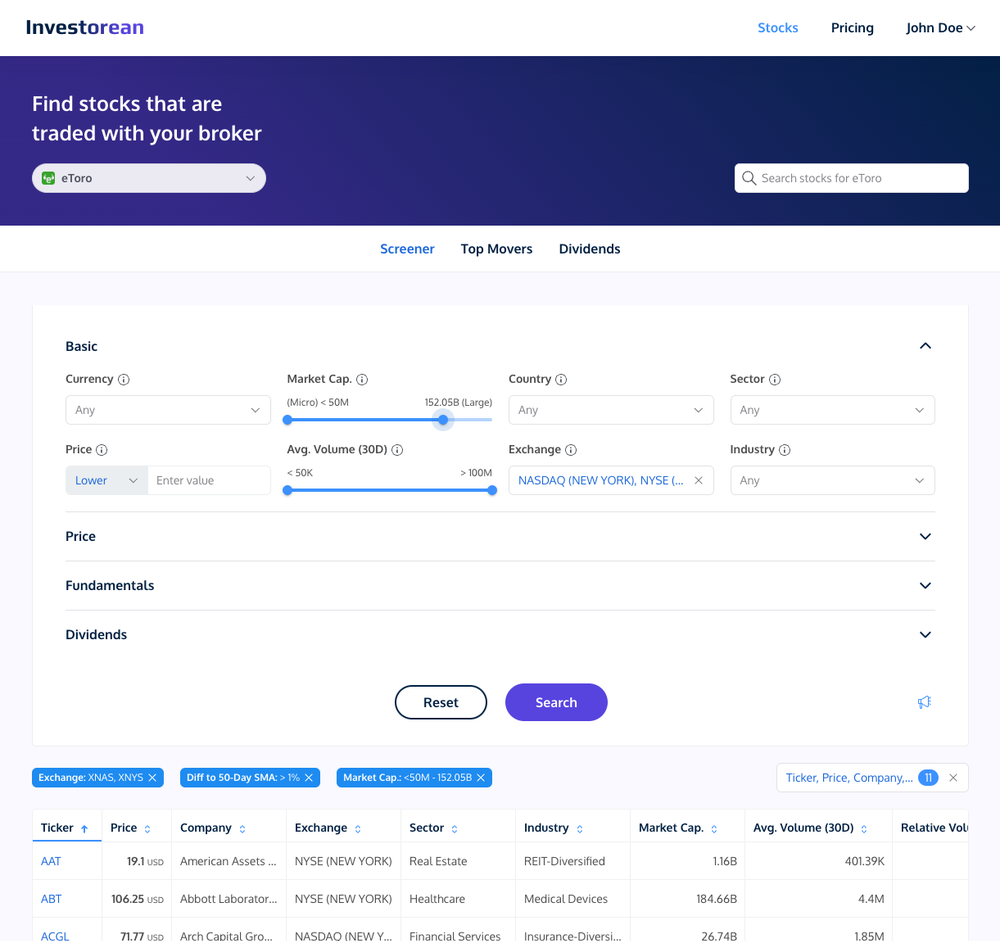Open the Country dropdown
The image size is (1000, 941).
pyautogui.click(x=610, y=410)
